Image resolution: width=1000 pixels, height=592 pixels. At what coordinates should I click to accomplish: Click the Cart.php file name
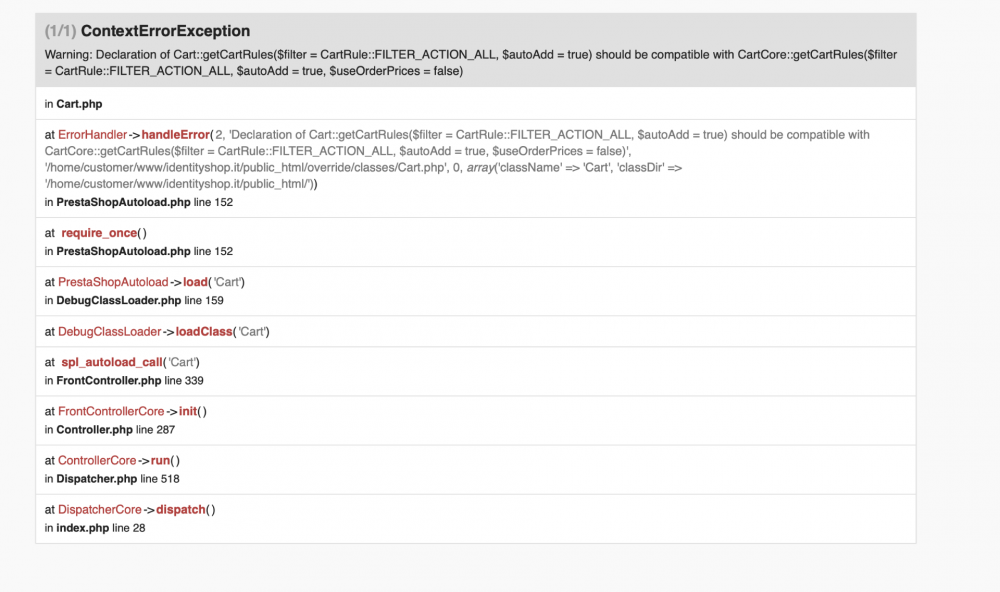79,103
